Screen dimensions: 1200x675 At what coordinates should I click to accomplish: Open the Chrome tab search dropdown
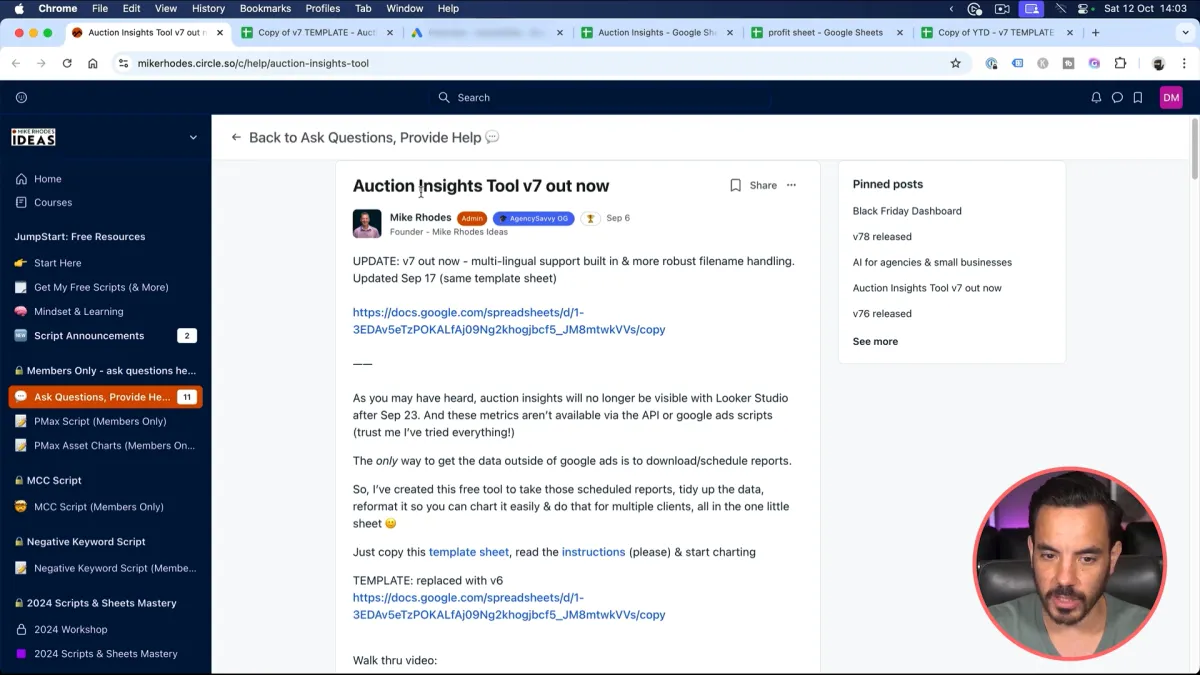tap(1185, 32)
